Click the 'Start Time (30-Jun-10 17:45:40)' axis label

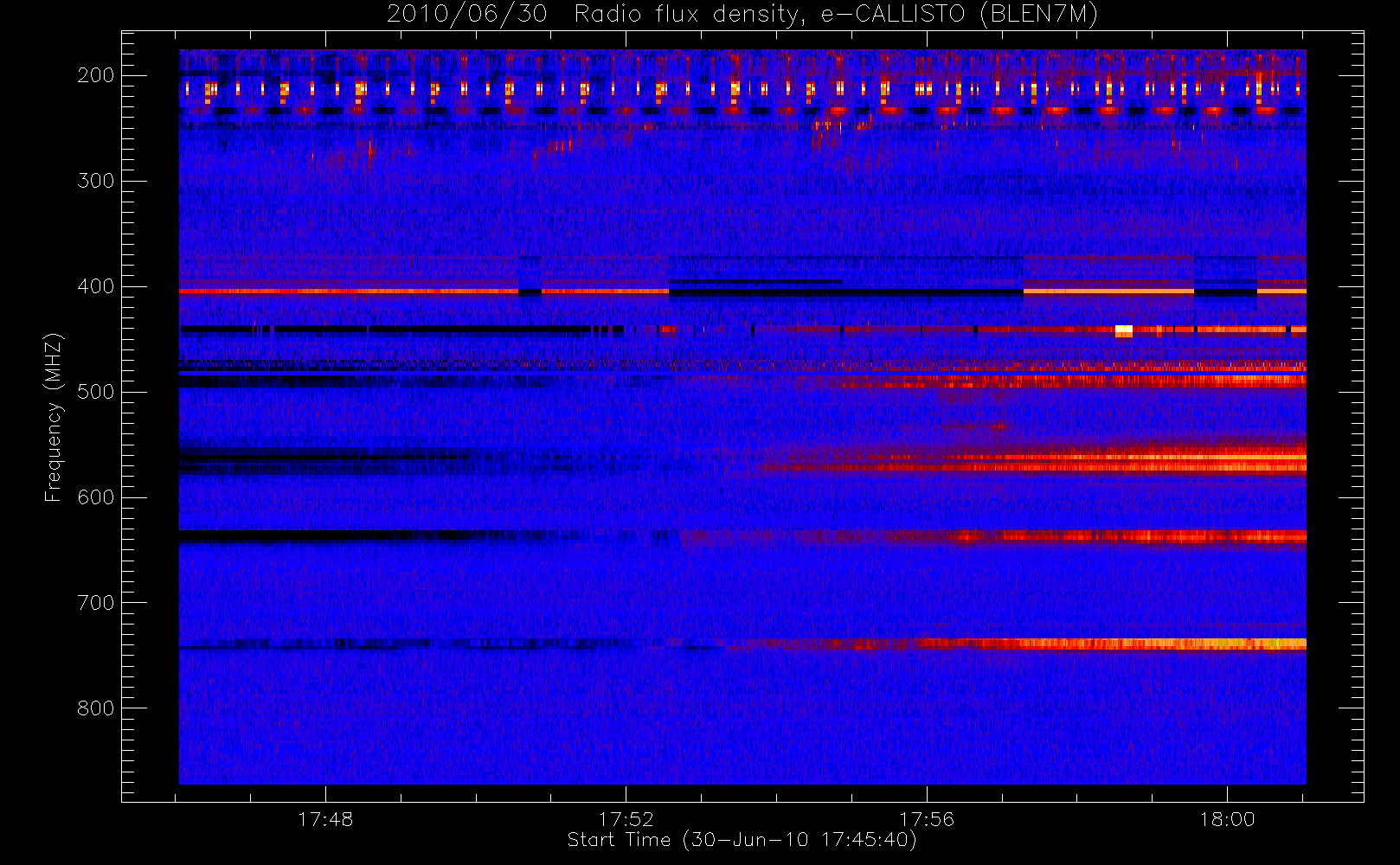coord(742,840)
